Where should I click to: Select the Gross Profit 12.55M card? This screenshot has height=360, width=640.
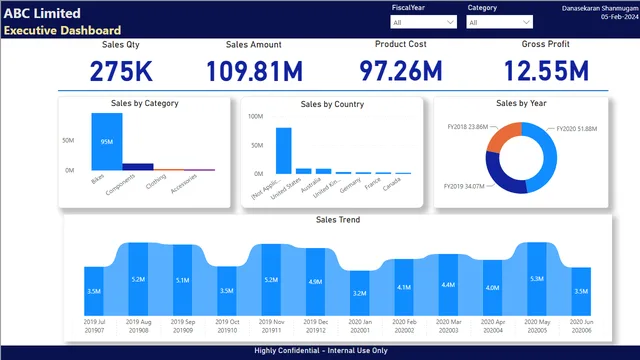click(x=546, y=62)
